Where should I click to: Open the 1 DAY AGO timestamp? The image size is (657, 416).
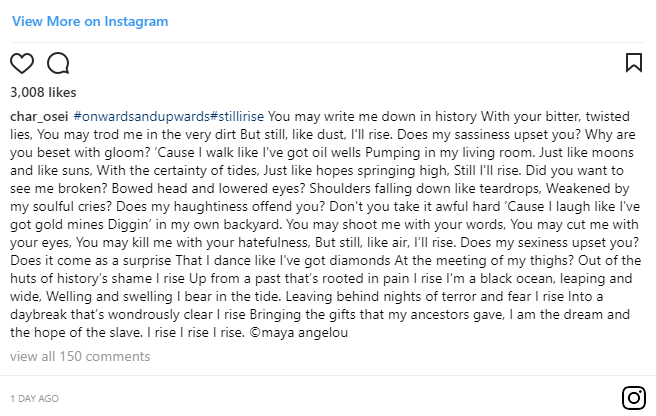coord(34,398)
